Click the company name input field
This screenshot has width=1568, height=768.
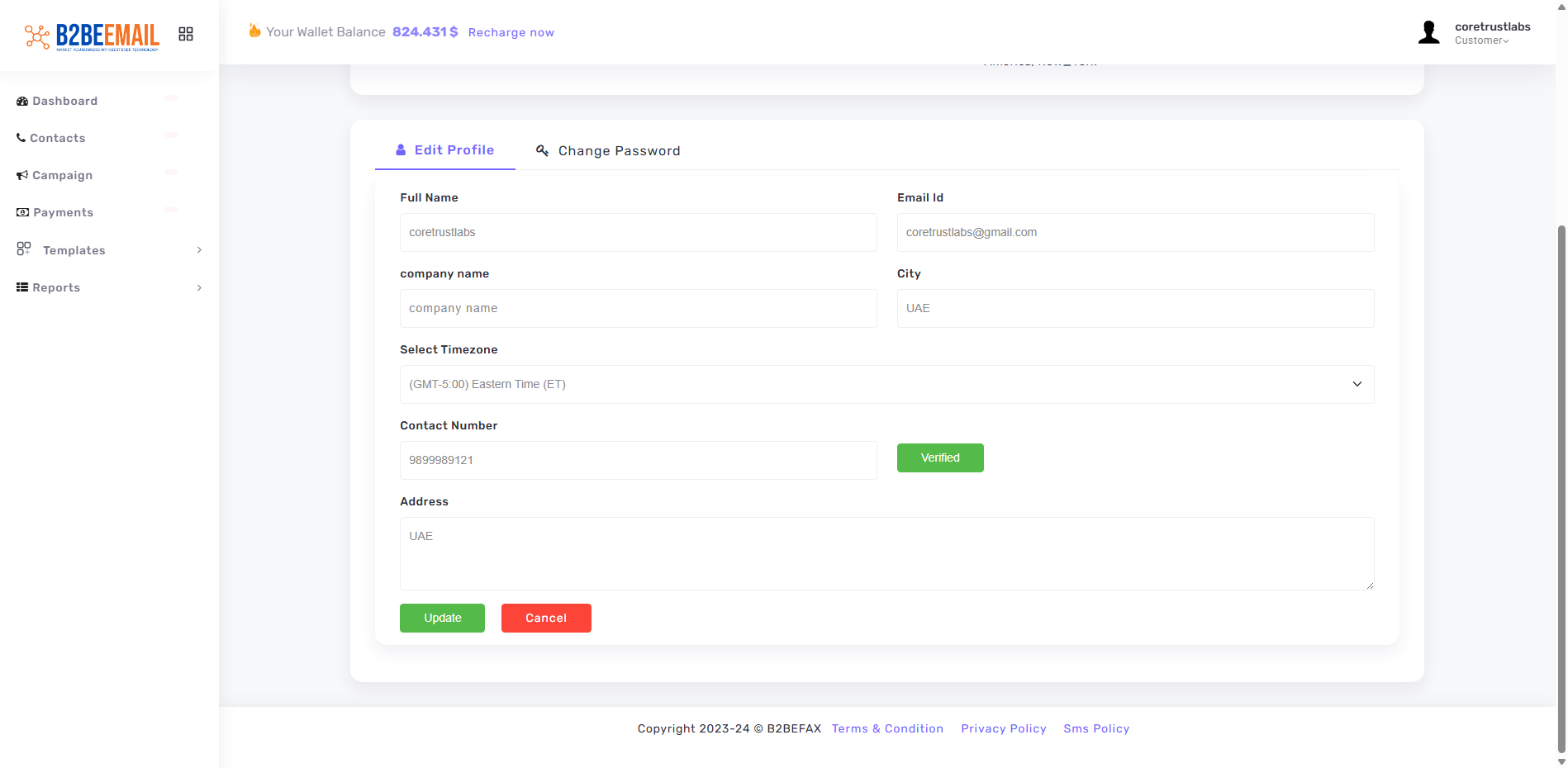(638, 308)
